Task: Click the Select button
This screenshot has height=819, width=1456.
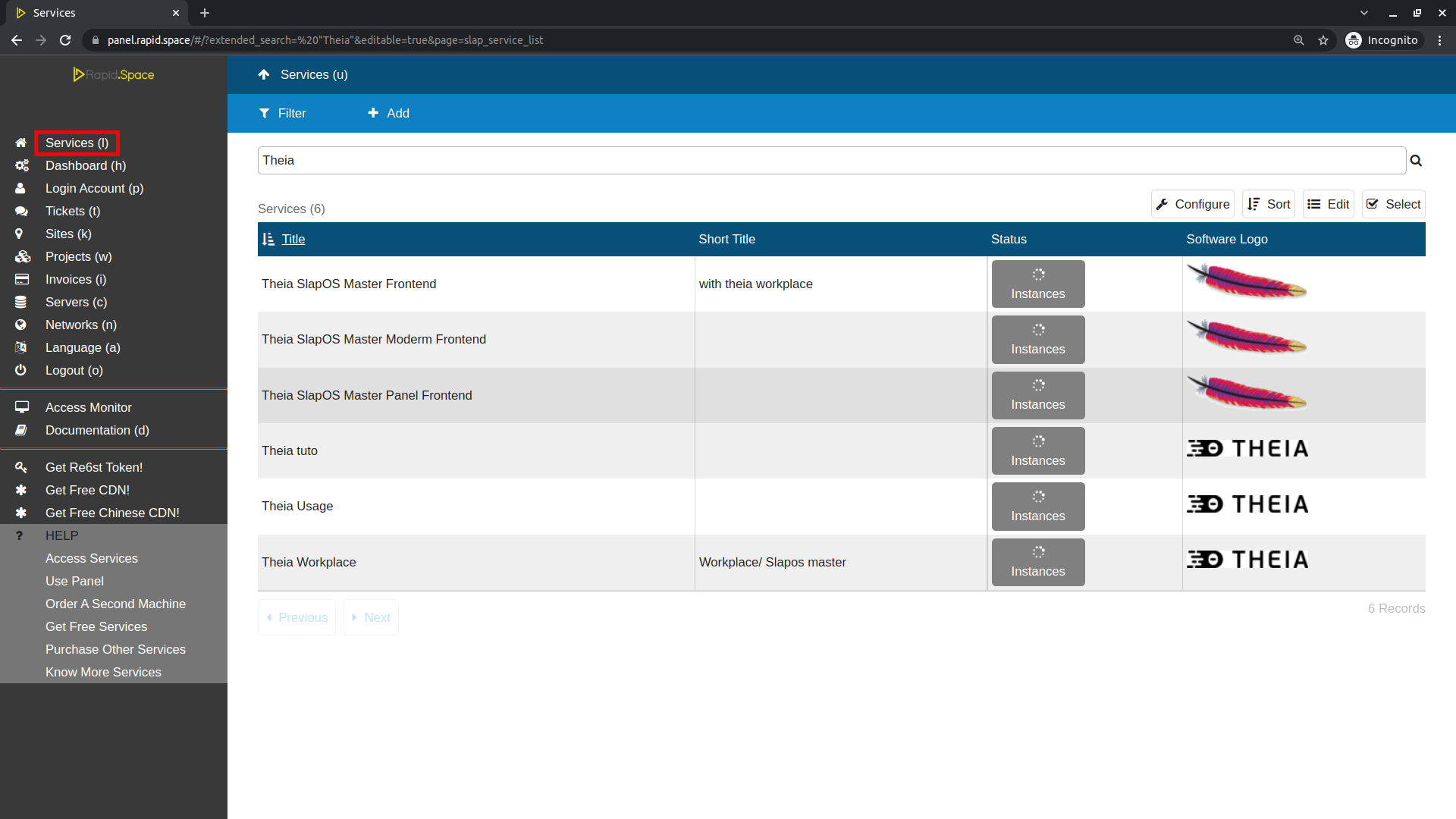Action: (1393, 204)
